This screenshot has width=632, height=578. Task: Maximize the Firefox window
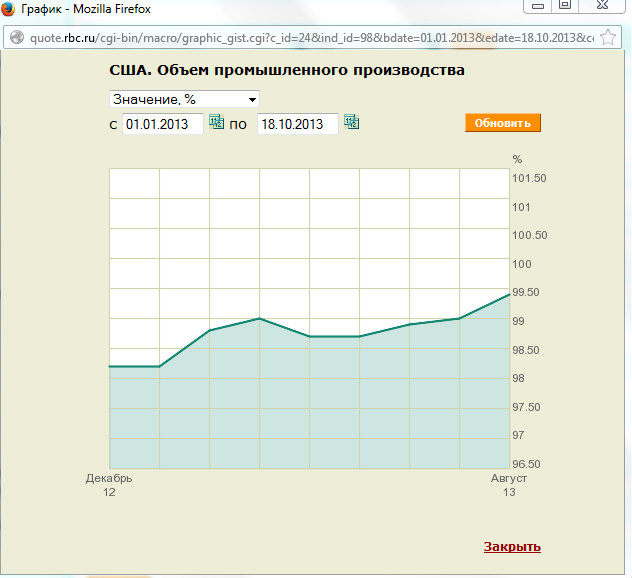[565, 5]
